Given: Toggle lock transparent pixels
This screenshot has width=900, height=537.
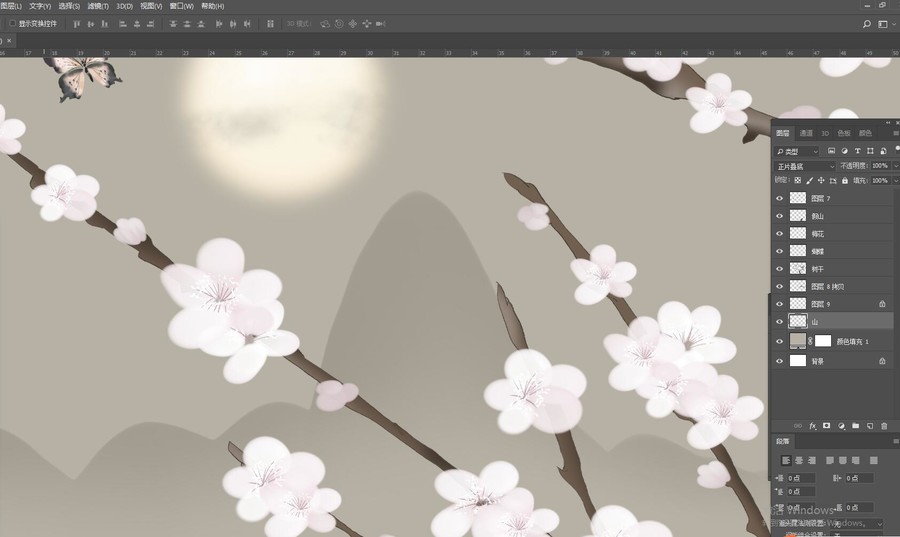Looking at the screenshot, I should pyautogui.click(x=797, y=180).
